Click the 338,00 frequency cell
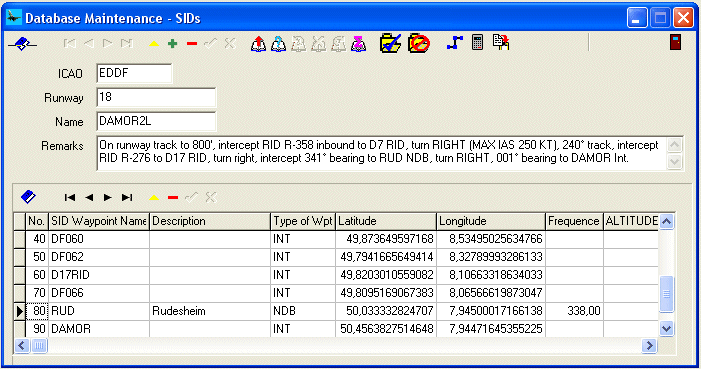This screenshot has height=369, width=701. pyautogui.click(x=574, y=311)
